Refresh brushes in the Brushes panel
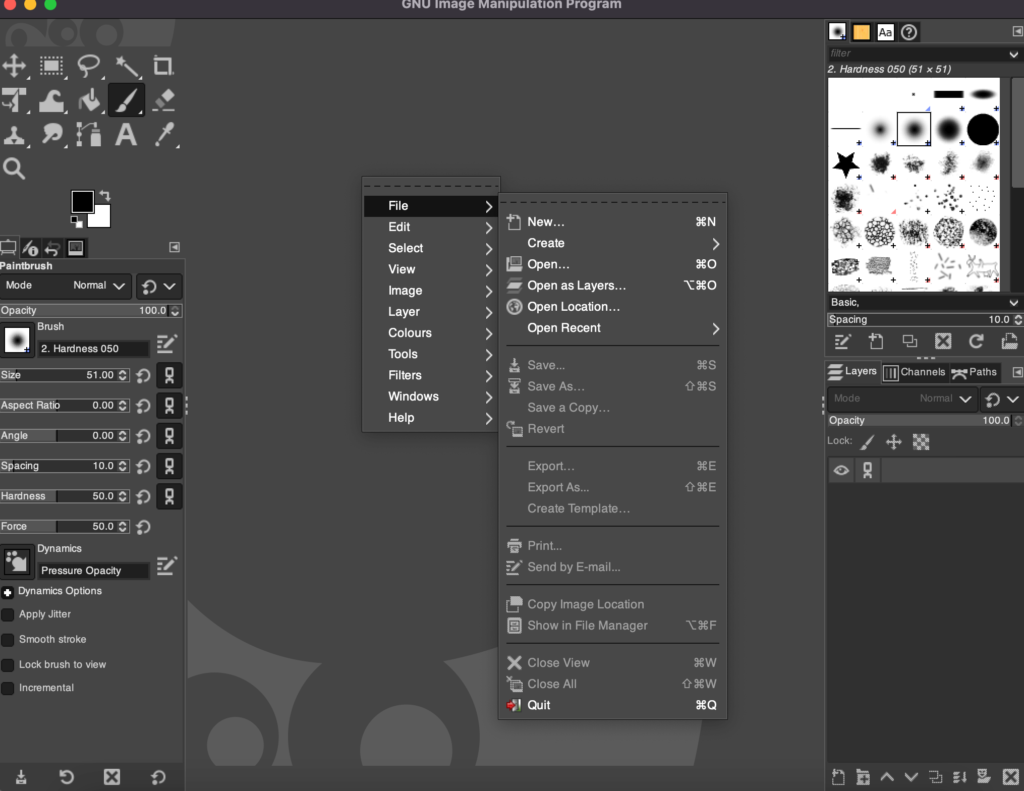 [976, 341]
